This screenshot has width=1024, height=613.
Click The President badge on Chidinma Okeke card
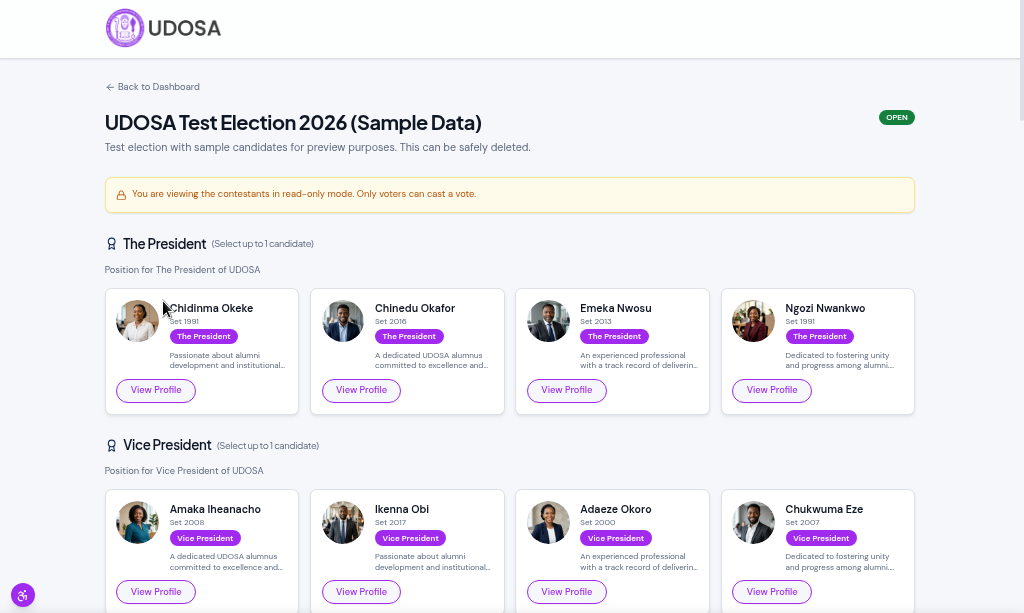click(x=204, y=337)
